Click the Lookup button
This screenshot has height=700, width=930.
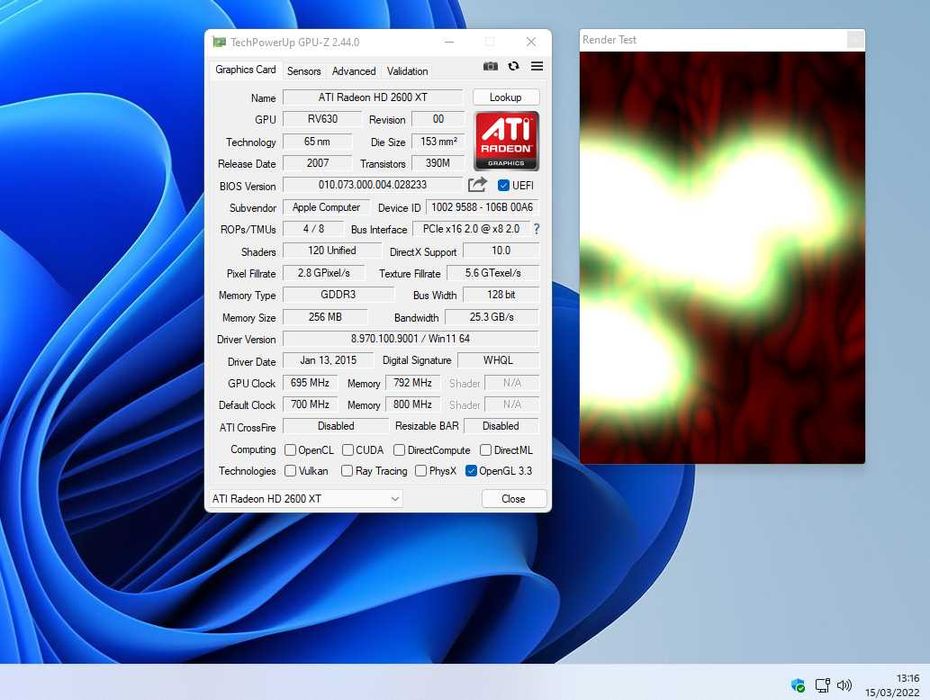tap(506, 97)
